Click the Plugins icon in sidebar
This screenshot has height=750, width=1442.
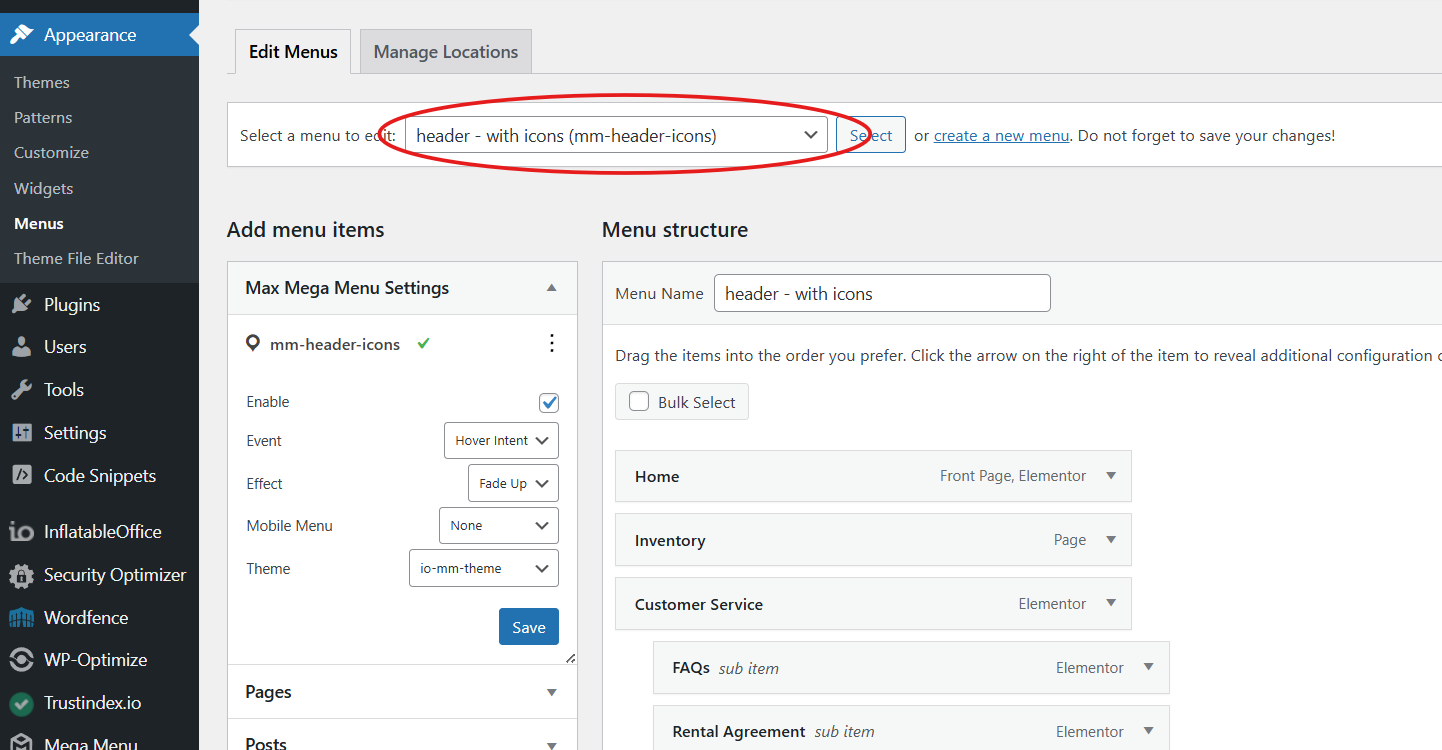[x=21, y=305]
